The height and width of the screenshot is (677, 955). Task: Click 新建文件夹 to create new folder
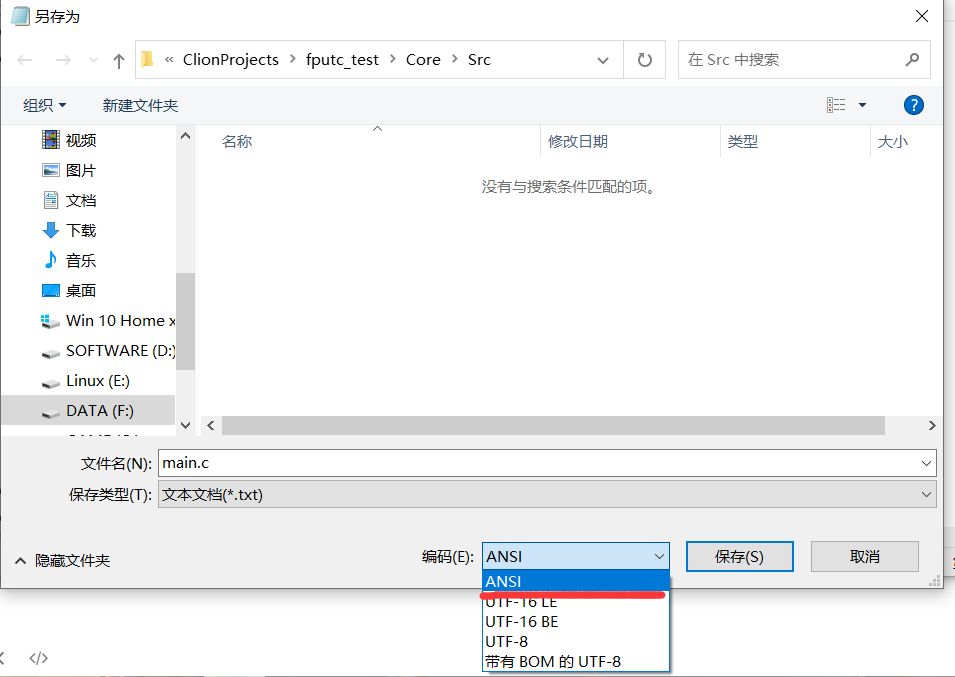click(x=140, y=105)
